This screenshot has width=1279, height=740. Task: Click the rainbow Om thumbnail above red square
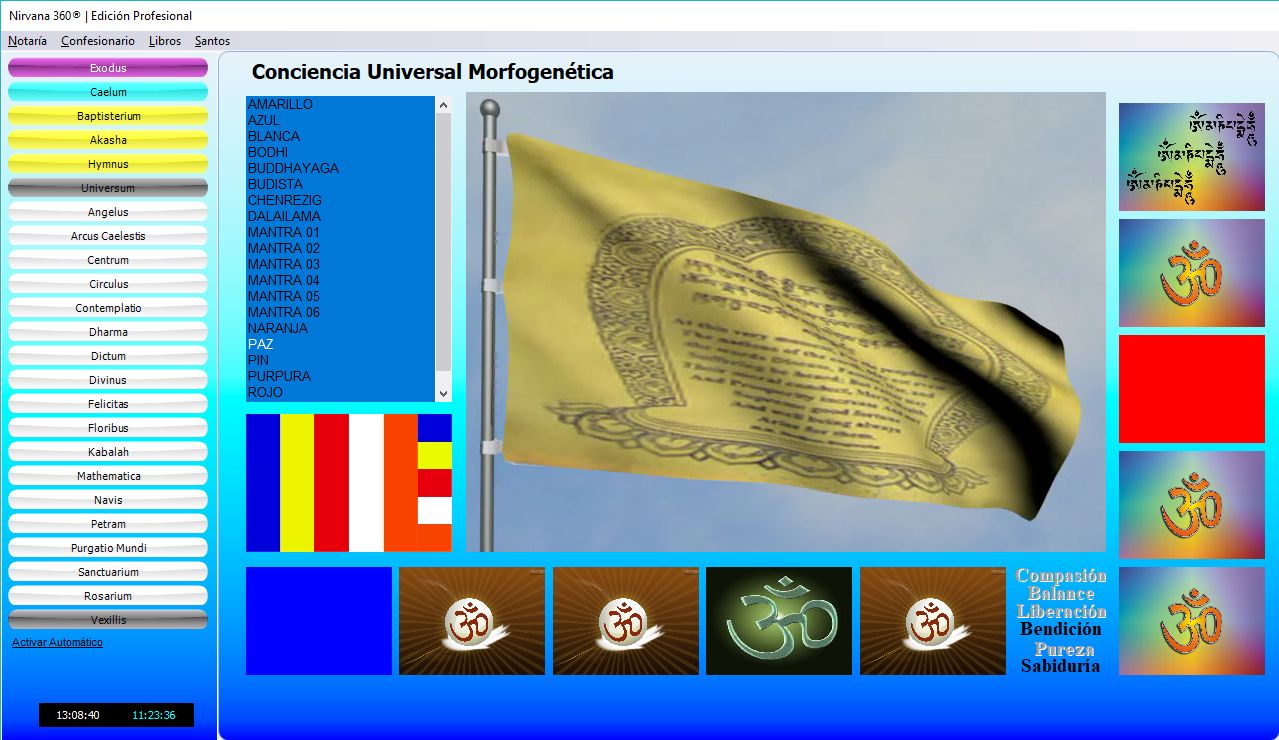click(x=1192, y=273)
